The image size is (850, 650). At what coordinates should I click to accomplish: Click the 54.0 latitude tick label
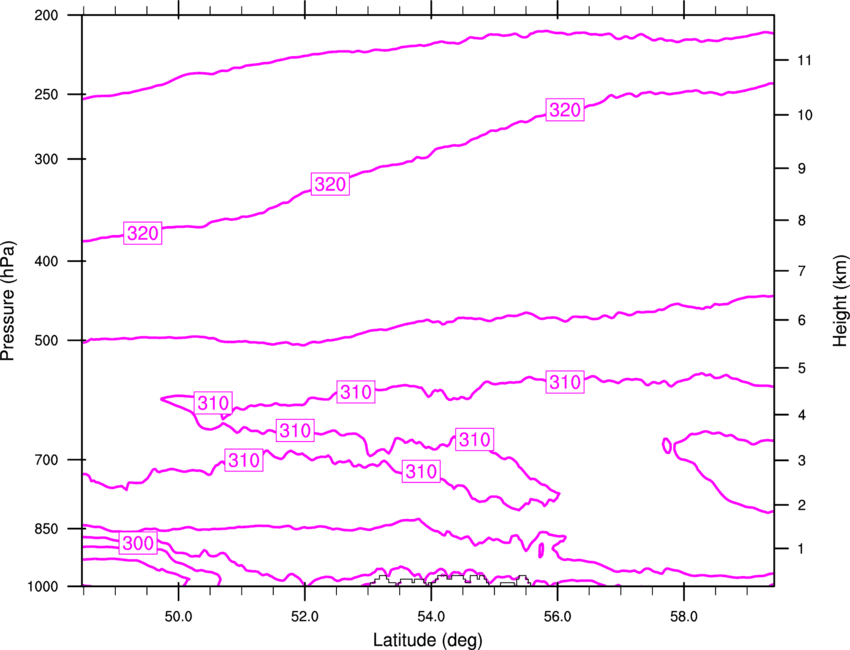pos(431,617)
